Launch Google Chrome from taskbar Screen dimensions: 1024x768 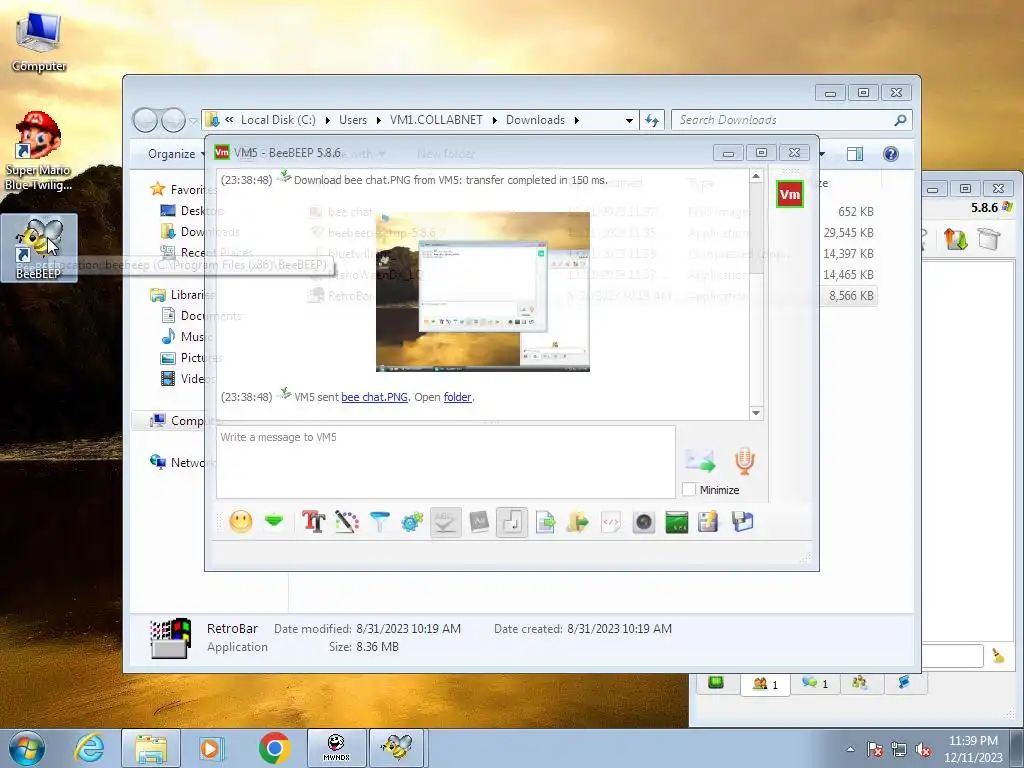click(x=274, y=748)
